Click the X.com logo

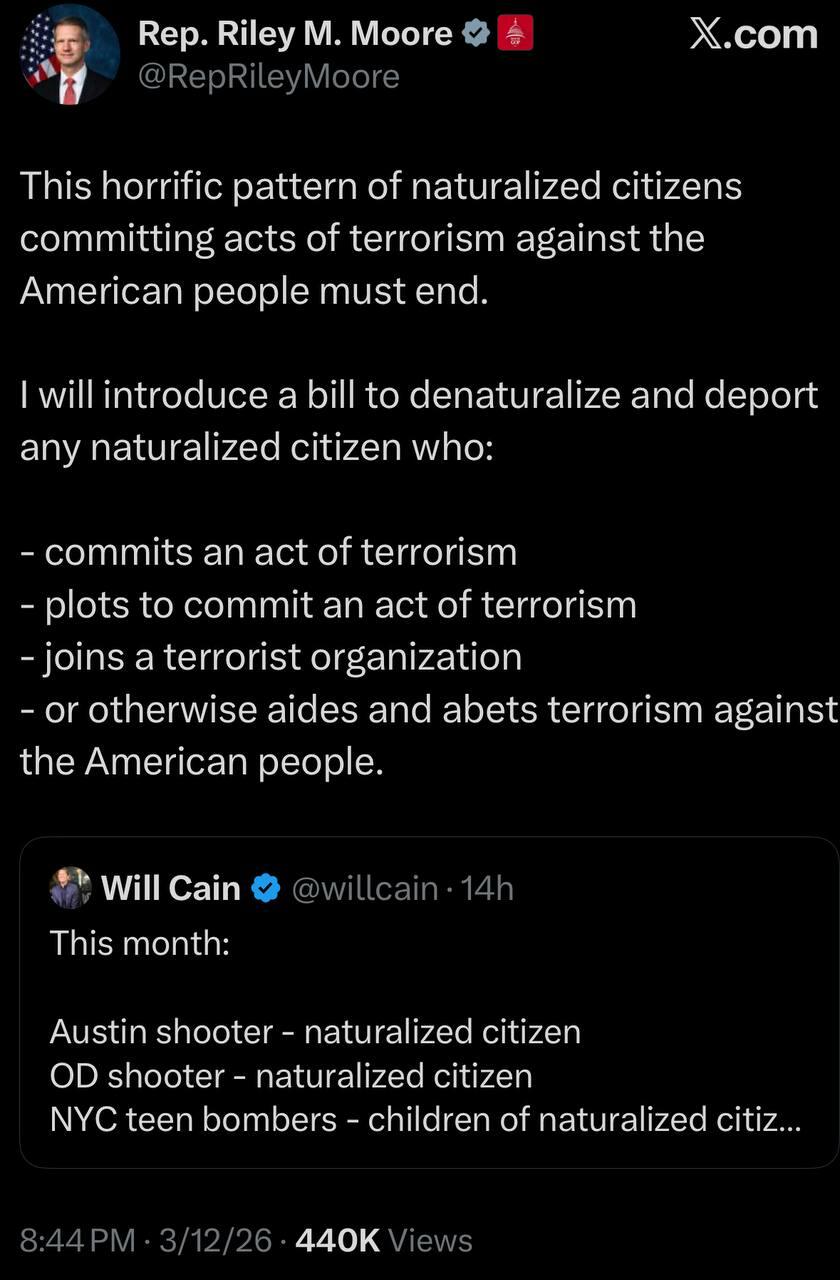click(x=753, y=34)
